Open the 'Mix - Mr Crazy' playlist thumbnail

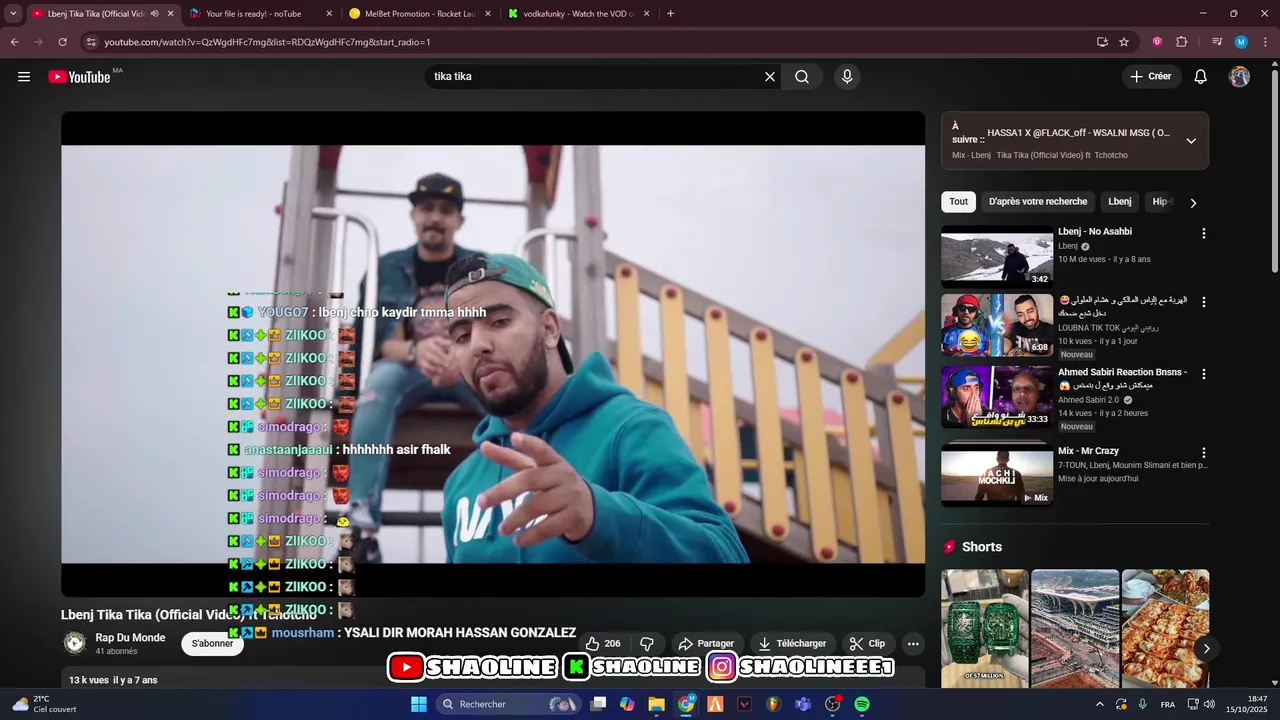point(997,475)
